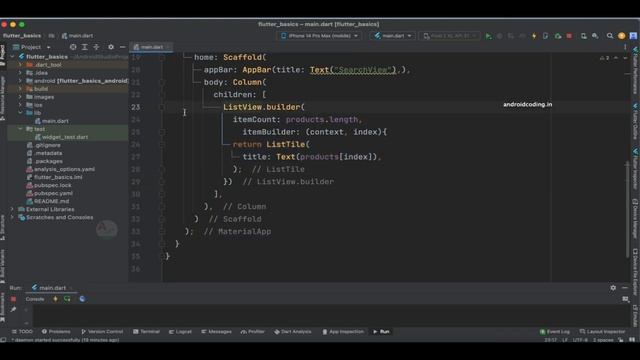This screenshot has width=640, height=360.
Task: Open the user account avatar icon
Action: [622, 36]
